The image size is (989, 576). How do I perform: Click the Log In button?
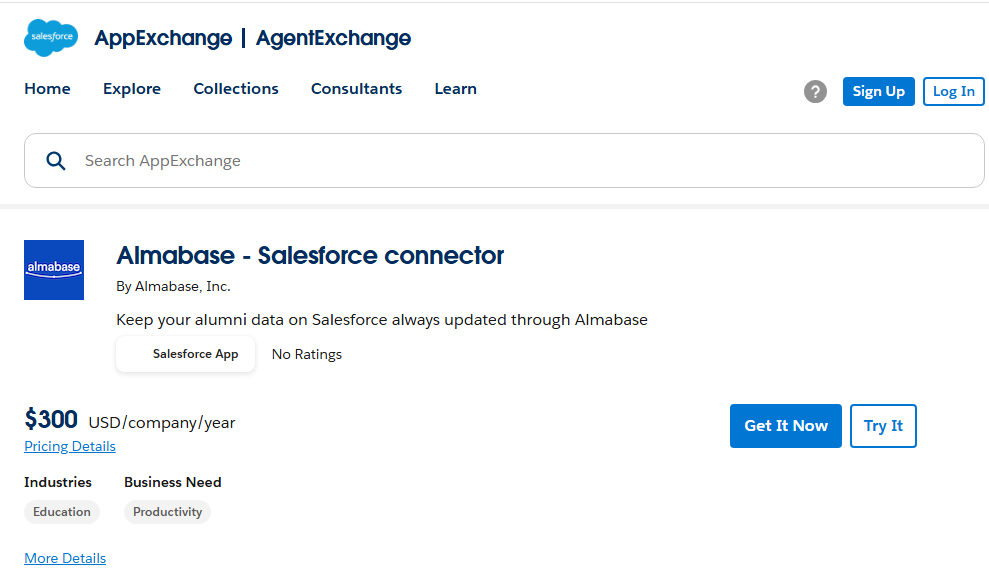[953, 91]
